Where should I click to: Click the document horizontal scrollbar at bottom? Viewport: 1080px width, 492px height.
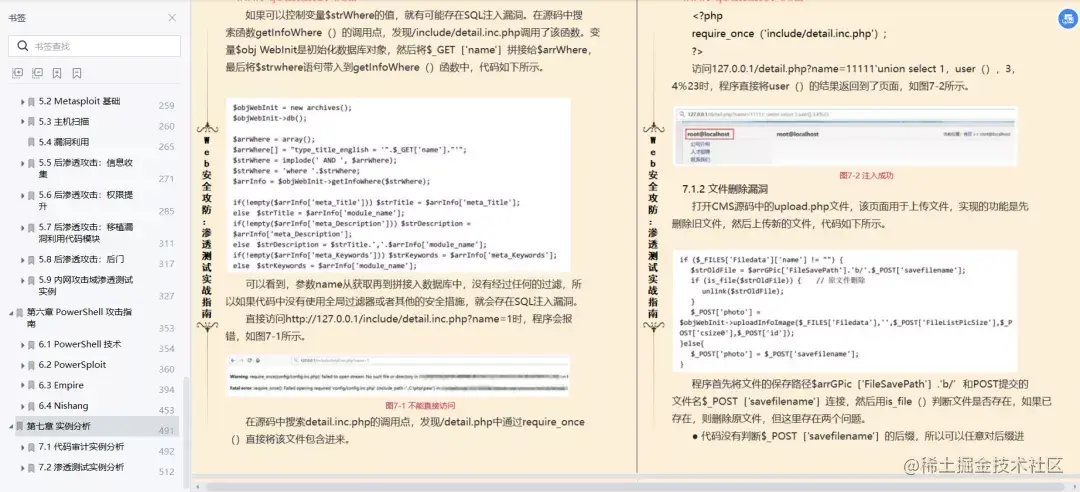tap(634, 486)
